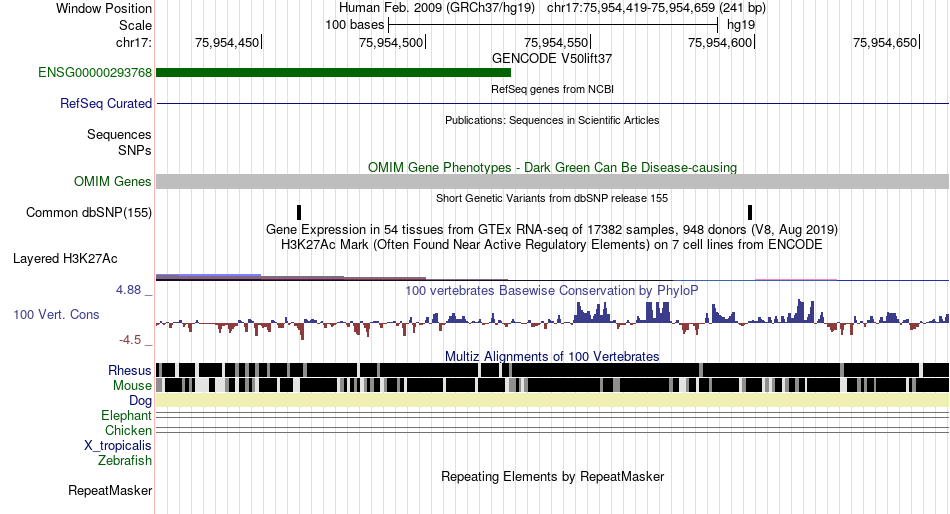
Task: Click the Dog alignment row label
Action: 140,401
